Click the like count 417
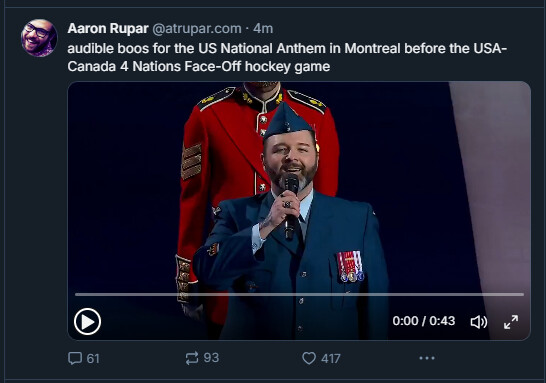The image size is (546, 383). point(331,359)
